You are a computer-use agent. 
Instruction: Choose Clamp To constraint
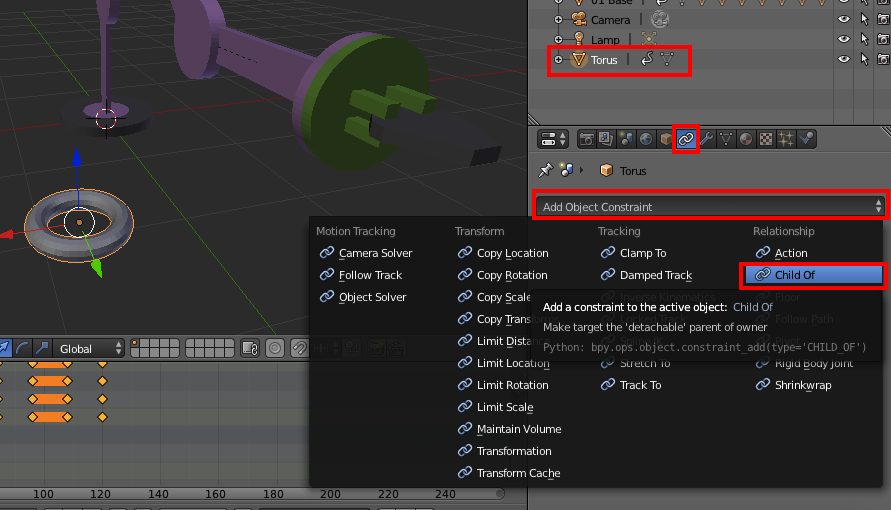coord(634,253)
